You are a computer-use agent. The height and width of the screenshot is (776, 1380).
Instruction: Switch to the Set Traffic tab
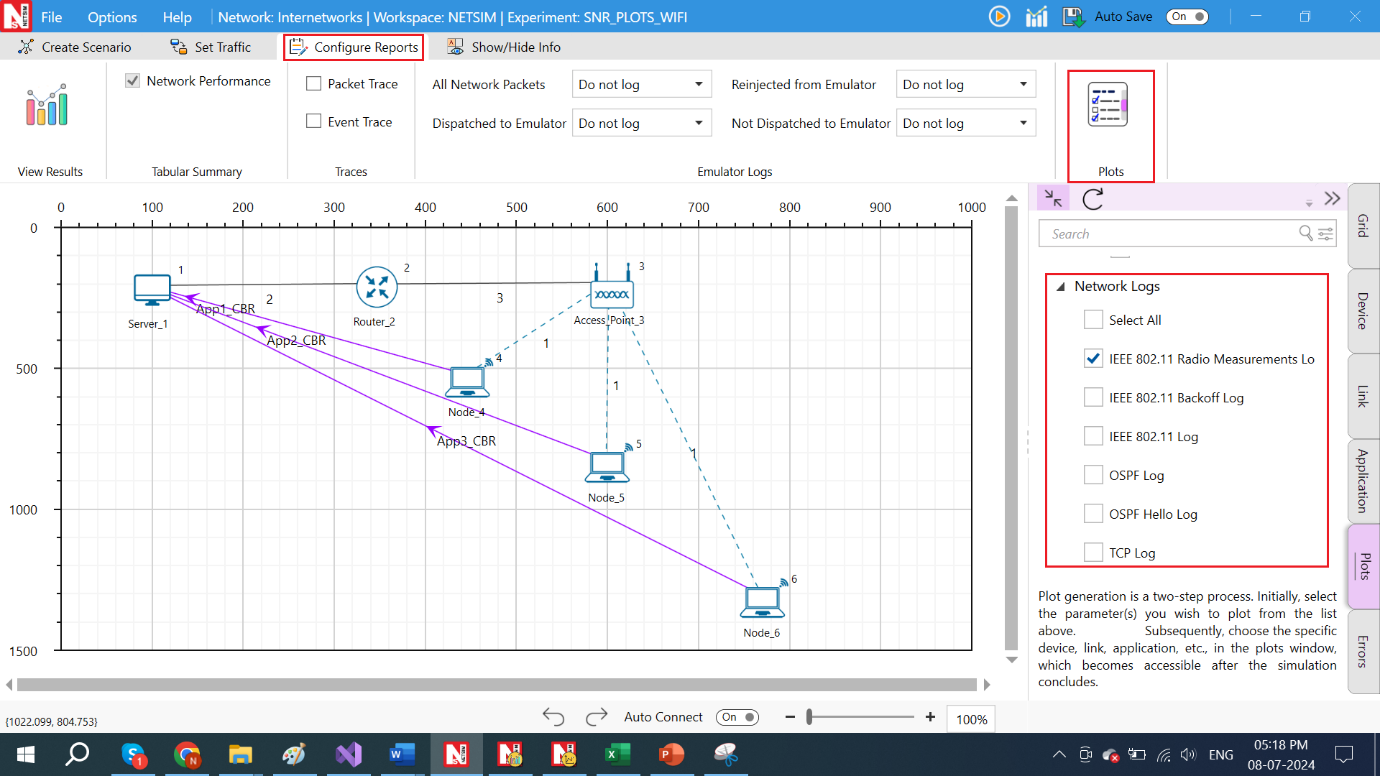click(211, 47)
